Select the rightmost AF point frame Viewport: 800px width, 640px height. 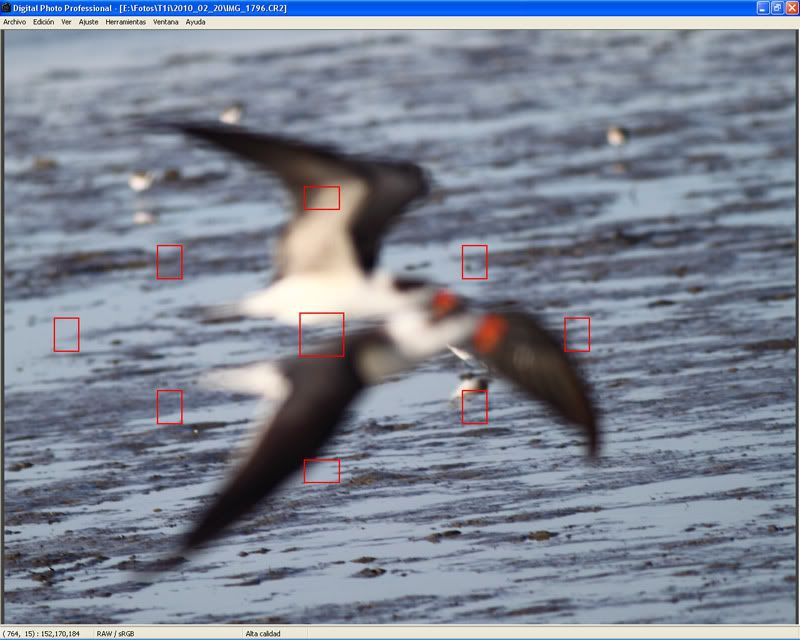pos(577,334)
